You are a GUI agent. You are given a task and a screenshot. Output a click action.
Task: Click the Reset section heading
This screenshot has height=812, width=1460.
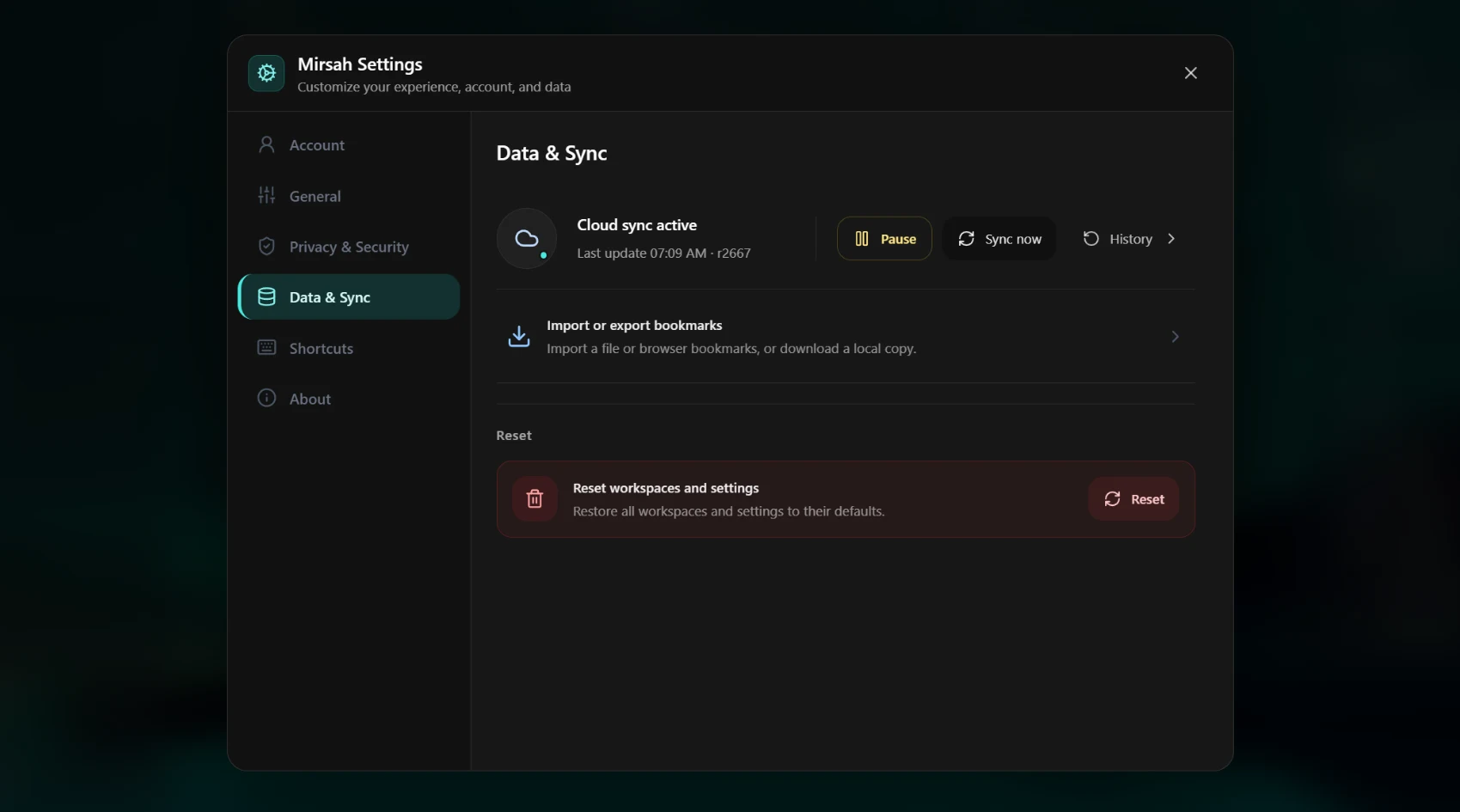(x=514, y=436)
